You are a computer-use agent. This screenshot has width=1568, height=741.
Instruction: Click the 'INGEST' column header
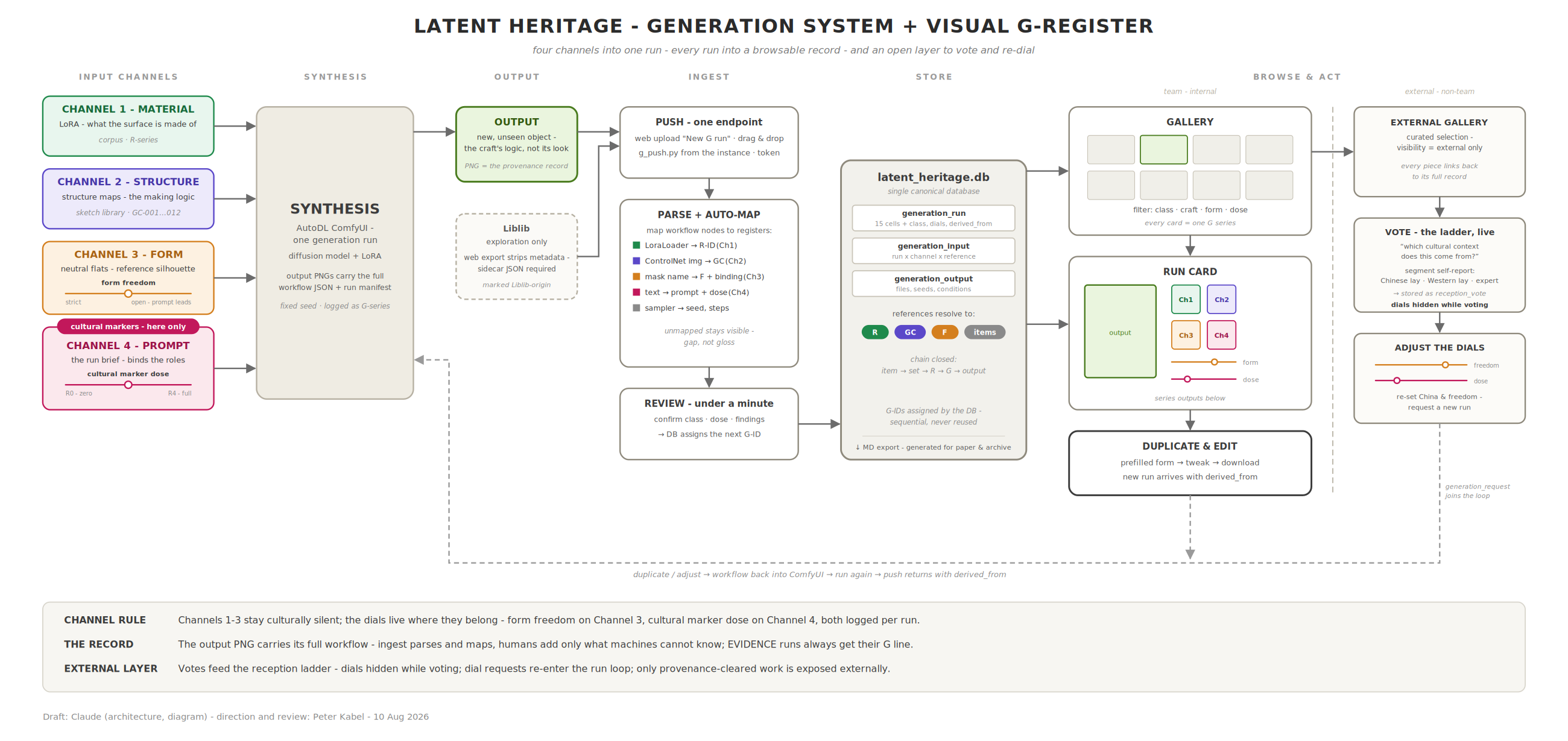[x=709, y=77]
